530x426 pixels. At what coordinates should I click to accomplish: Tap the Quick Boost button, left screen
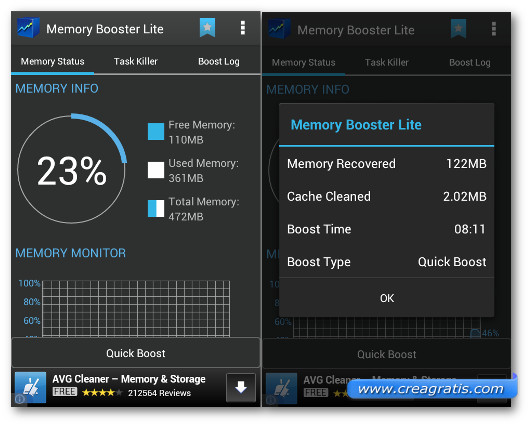point(136,353)
